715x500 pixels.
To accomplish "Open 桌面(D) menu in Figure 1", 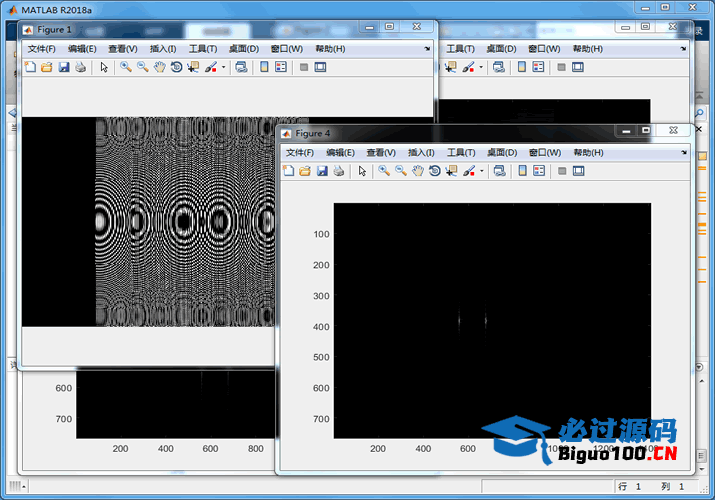I will click(x=244, y=49).
